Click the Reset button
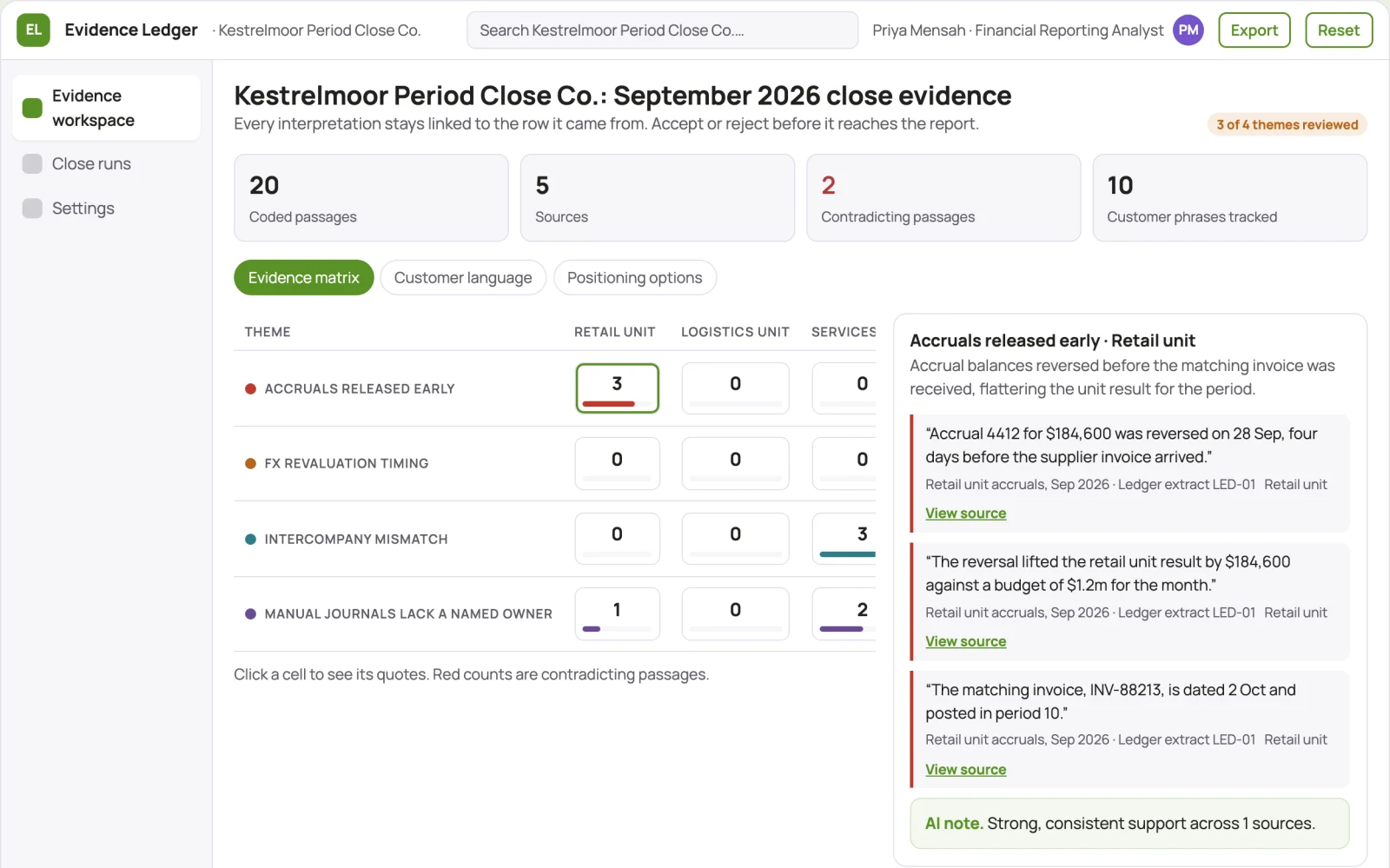1390x868 pixels. [x=1338, y=30]
